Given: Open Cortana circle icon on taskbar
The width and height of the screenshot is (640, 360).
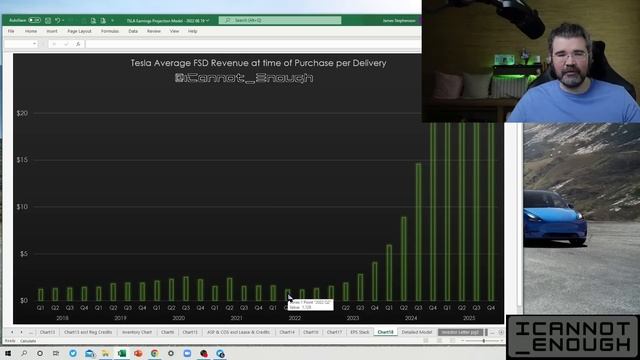Looking at the screenshot, I should 40,353.
